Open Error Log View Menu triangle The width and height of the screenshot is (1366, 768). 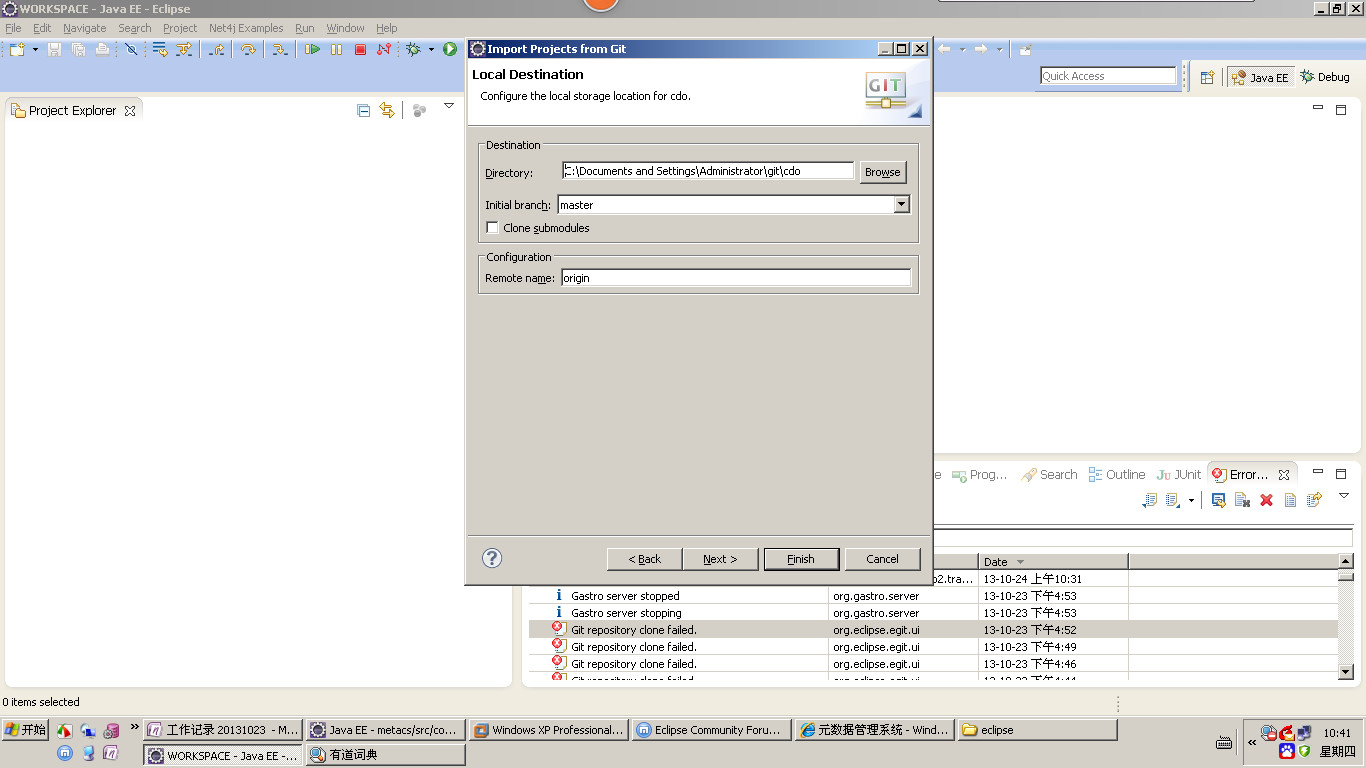tap(1345, 496)
